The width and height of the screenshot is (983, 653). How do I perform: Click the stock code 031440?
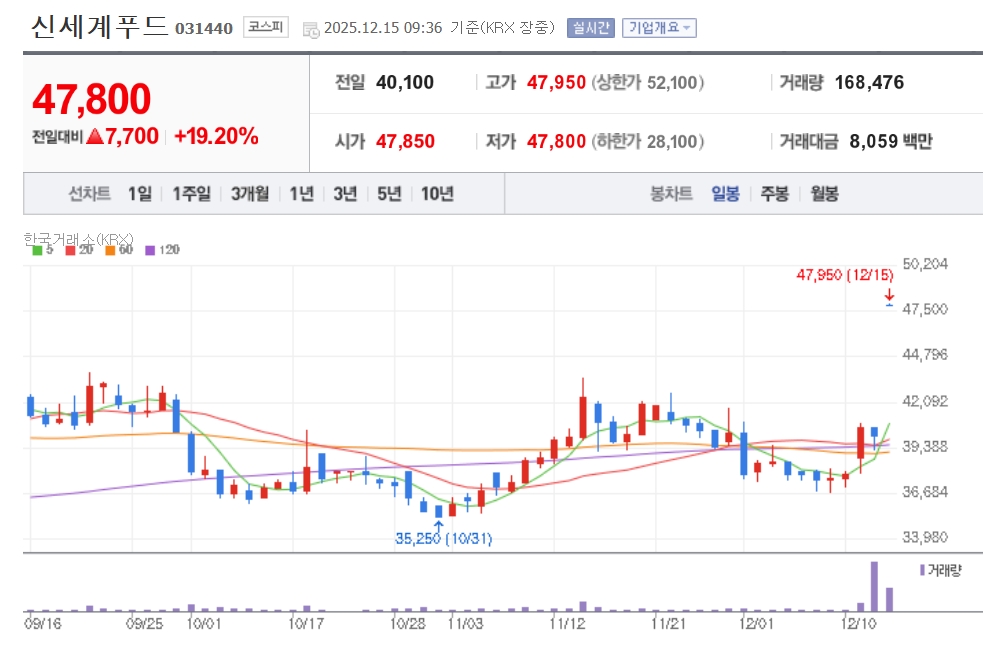[204, 29]
